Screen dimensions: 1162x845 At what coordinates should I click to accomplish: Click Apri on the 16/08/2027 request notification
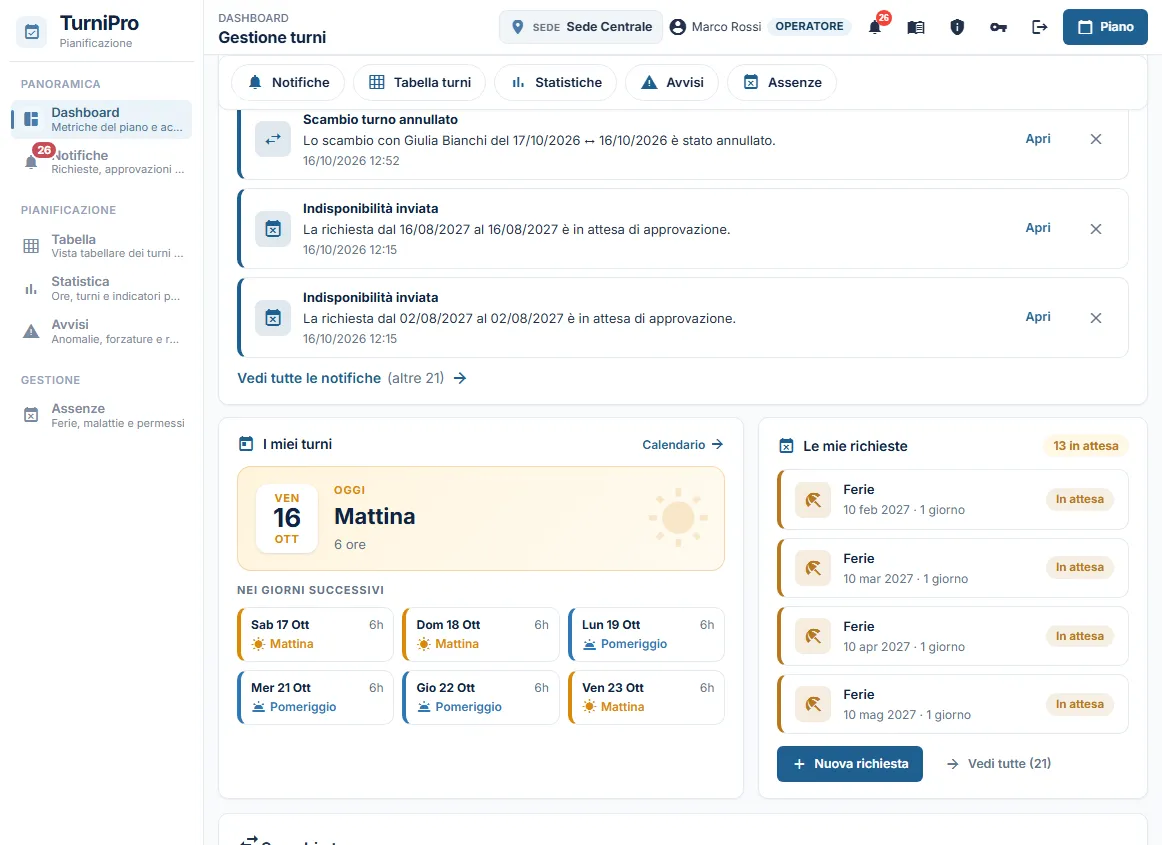coord(1038,228)
